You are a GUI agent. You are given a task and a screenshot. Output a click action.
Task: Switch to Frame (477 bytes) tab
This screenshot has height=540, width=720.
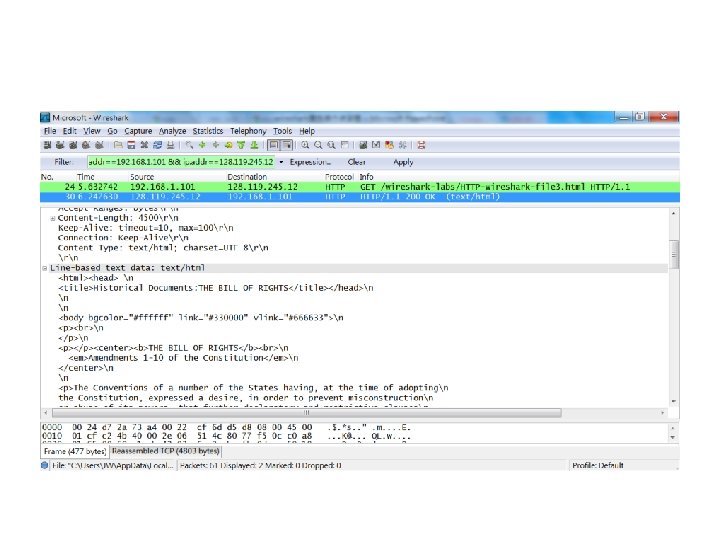75,451
